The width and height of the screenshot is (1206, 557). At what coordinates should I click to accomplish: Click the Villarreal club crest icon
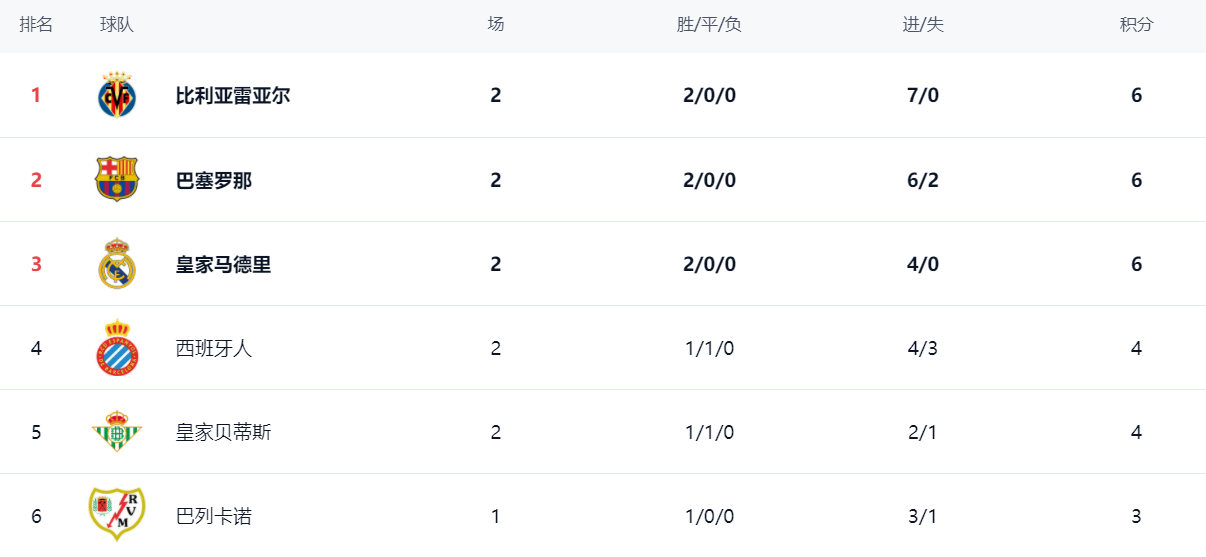(117, 96)
